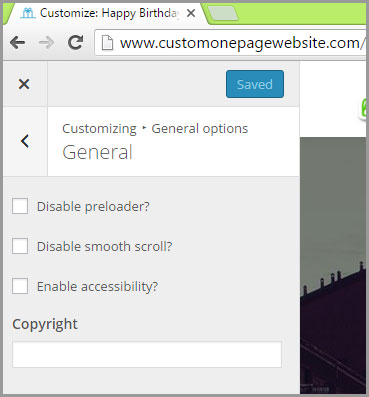The width and height of the screenshot is (369, 397).
Task: Open a new tab with the blank tab button
Action: pos(223,13)
